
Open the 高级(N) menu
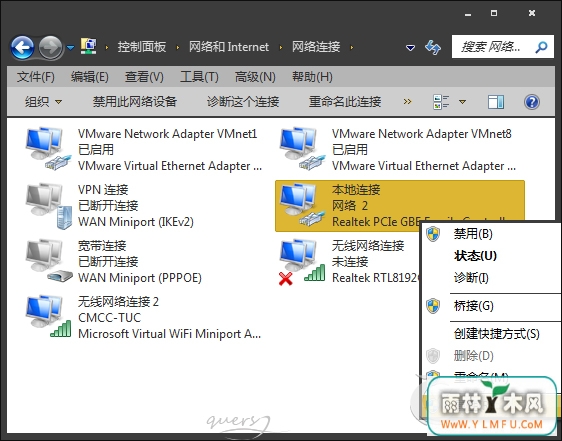pos(255,77)
